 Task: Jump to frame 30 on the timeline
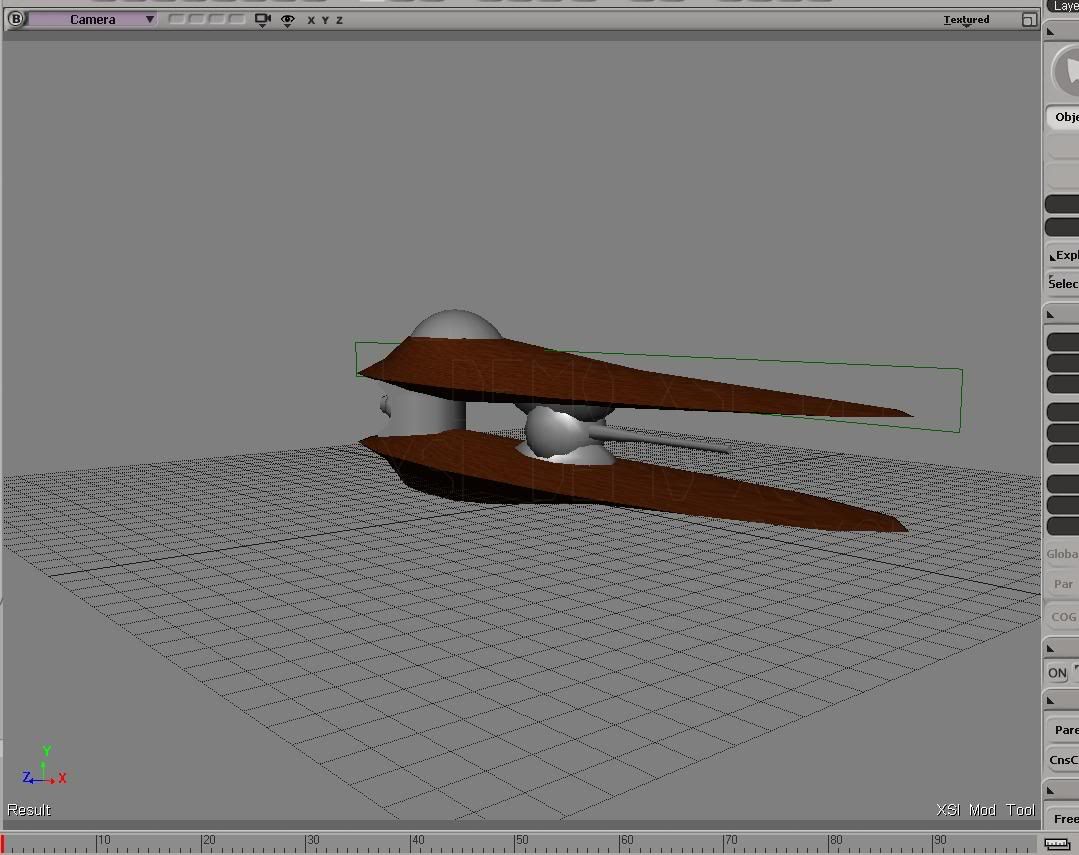(x=312, y=841)
